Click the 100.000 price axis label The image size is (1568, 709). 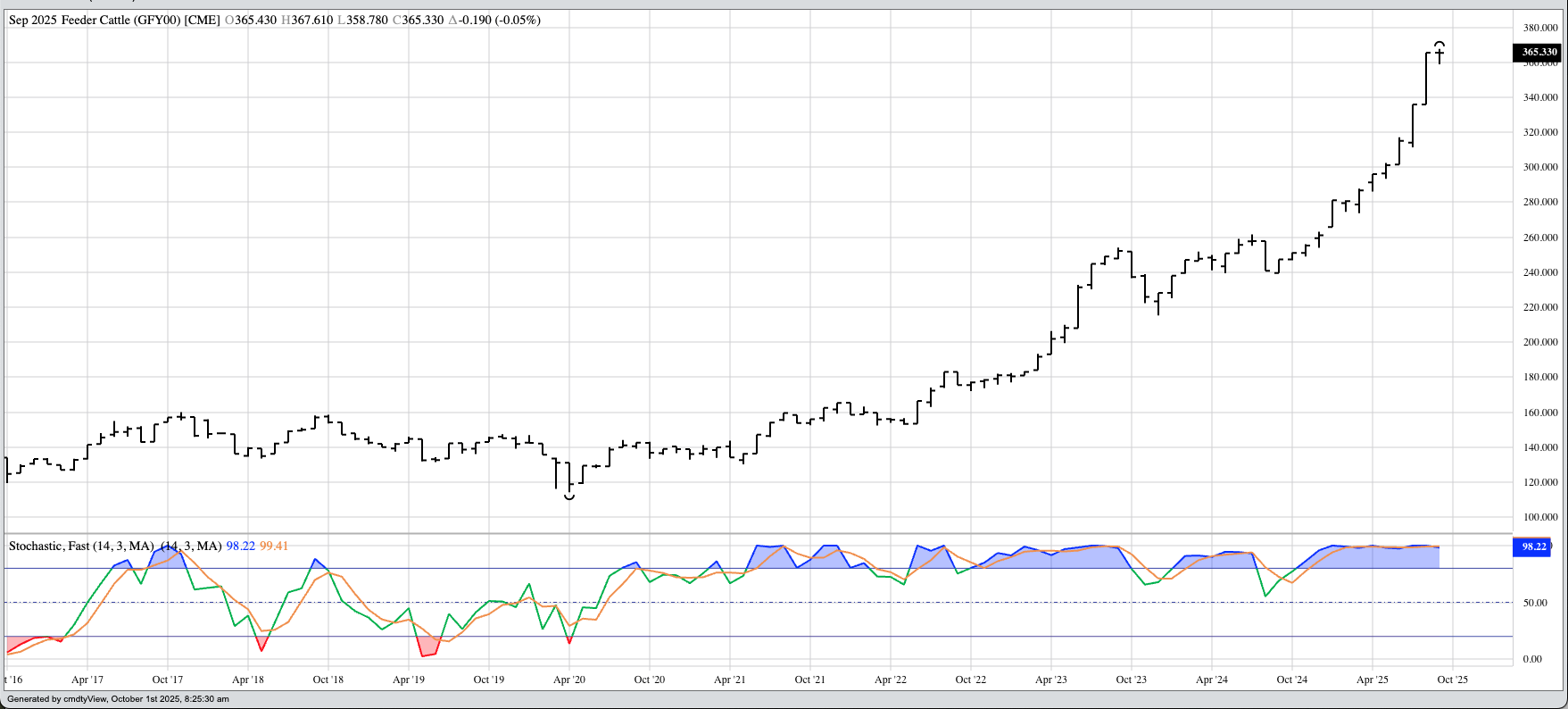pyautogui.click(x=1540, y=517)
